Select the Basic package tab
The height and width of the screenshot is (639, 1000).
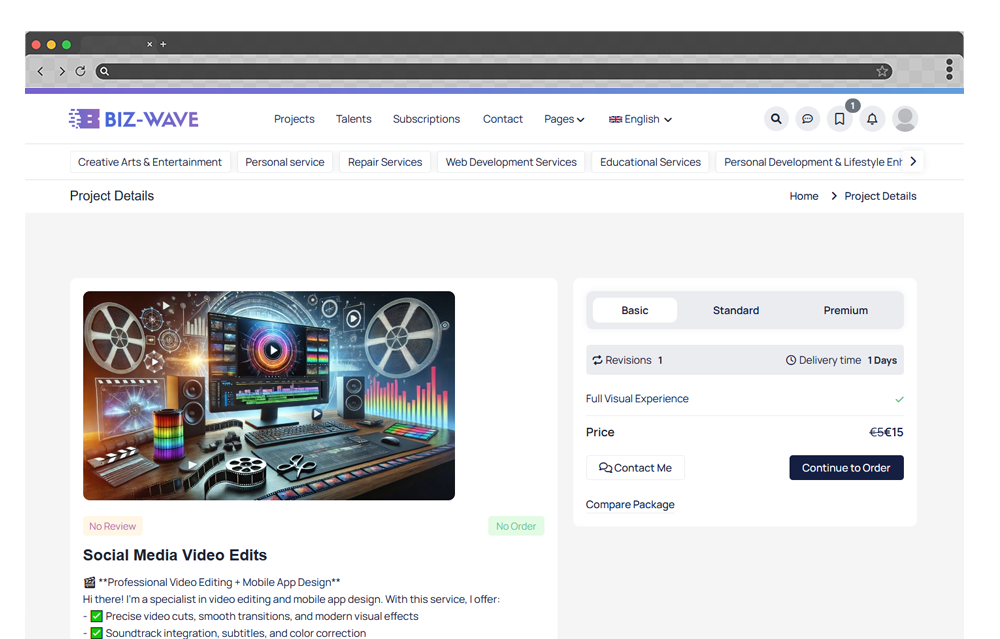pos(635,310)
